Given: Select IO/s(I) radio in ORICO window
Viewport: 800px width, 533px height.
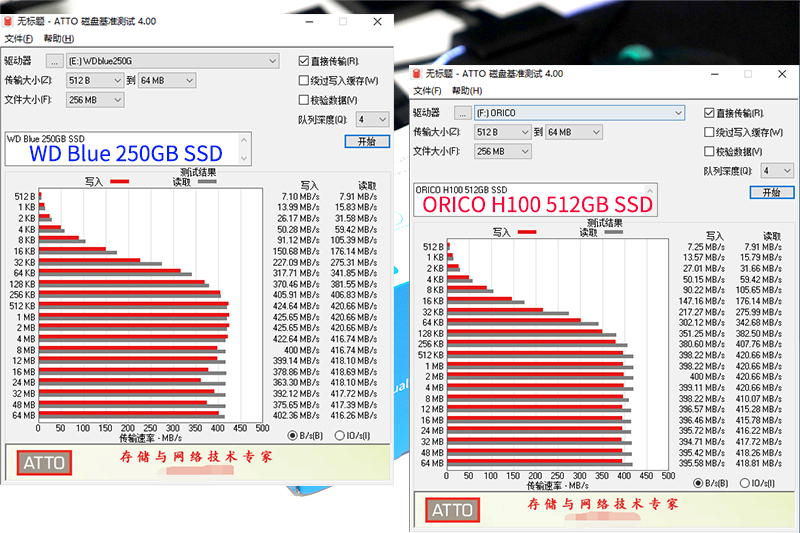Looking at the screenshot, I should (x=744, y=483).
